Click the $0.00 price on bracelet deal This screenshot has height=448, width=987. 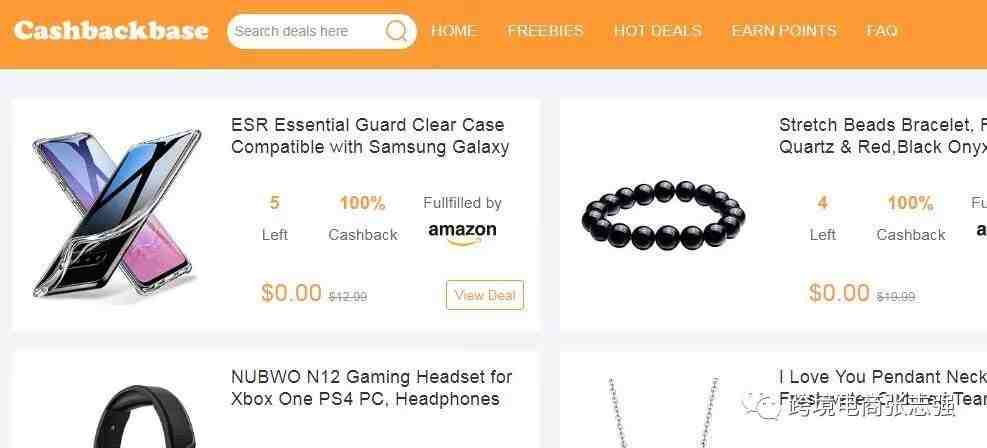coord(839,293)
